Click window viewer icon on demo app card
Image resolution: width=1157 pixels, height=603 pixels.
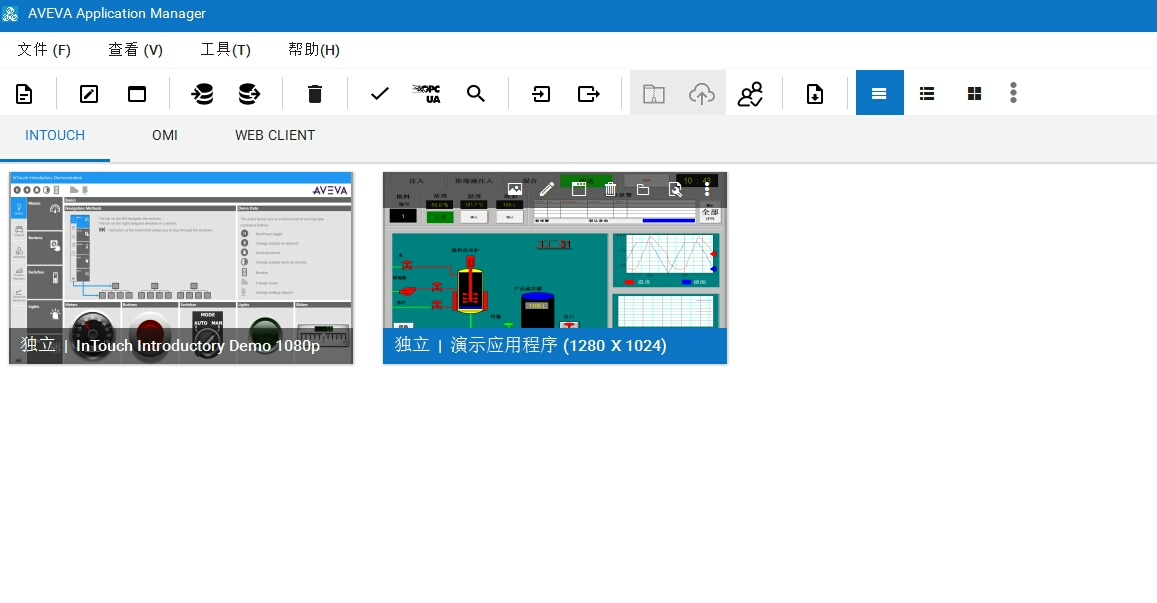(578, 190)
